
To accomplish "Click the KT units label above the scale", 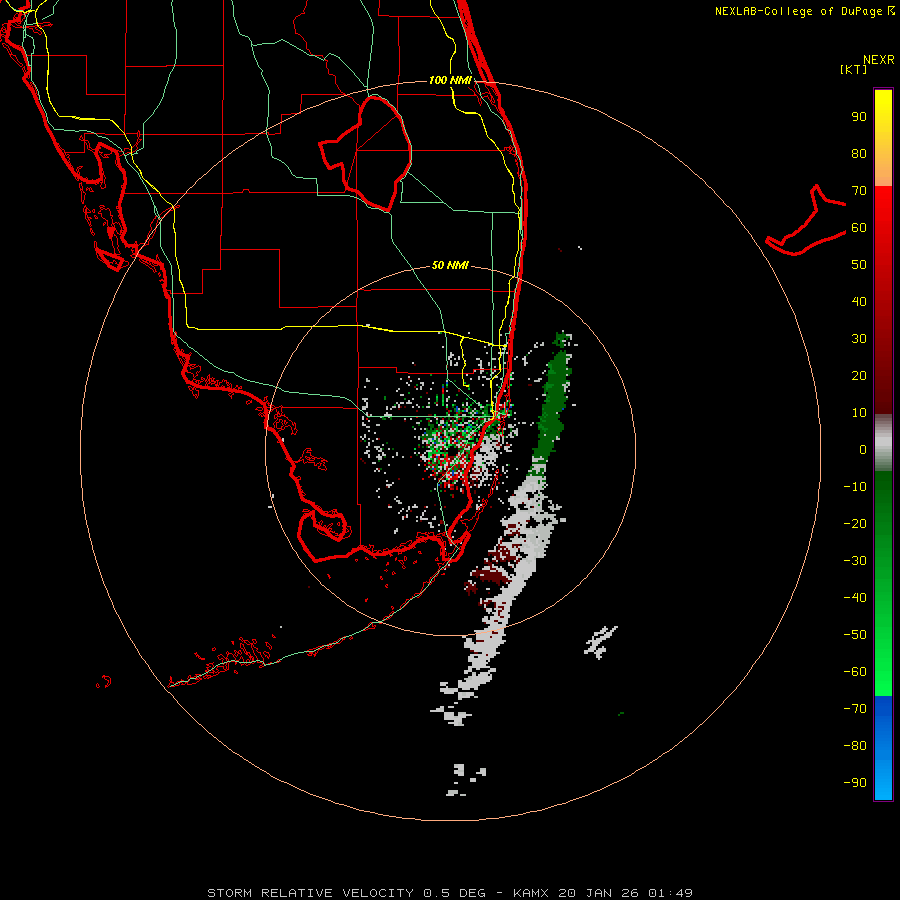I will 854,69.
